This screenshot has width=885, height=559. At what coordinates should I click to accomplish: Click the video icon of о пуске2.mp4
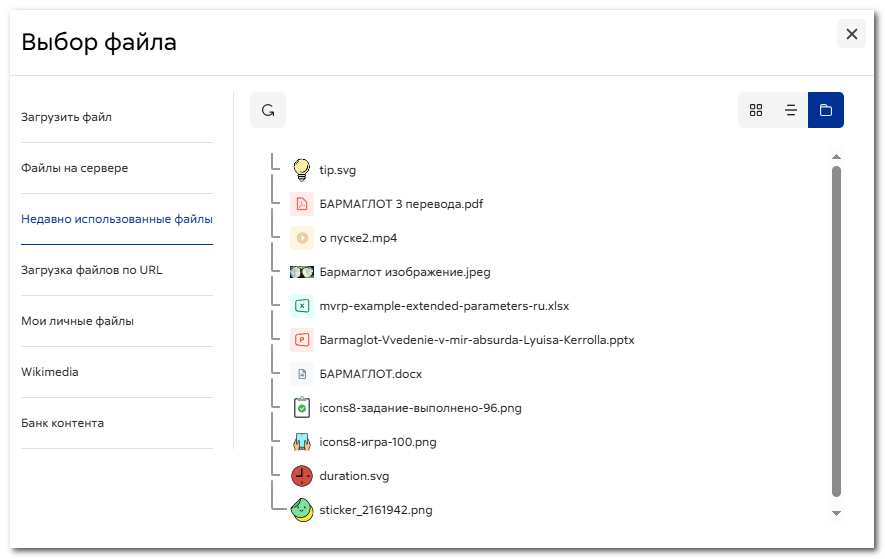[x=302, y=238]
